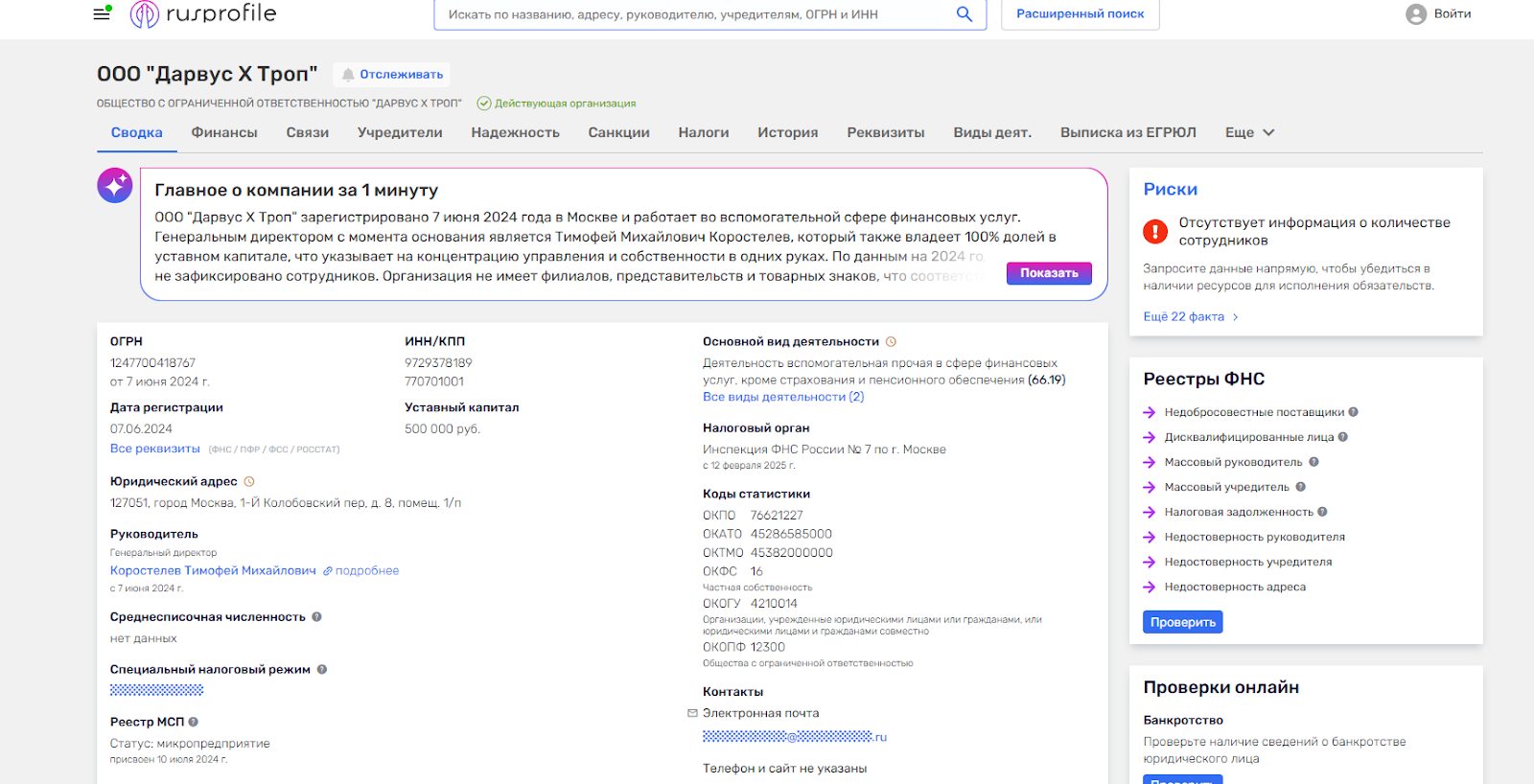Click the user avatar icon
The image size is (1534, 784).
click(x=1416, y=14)
